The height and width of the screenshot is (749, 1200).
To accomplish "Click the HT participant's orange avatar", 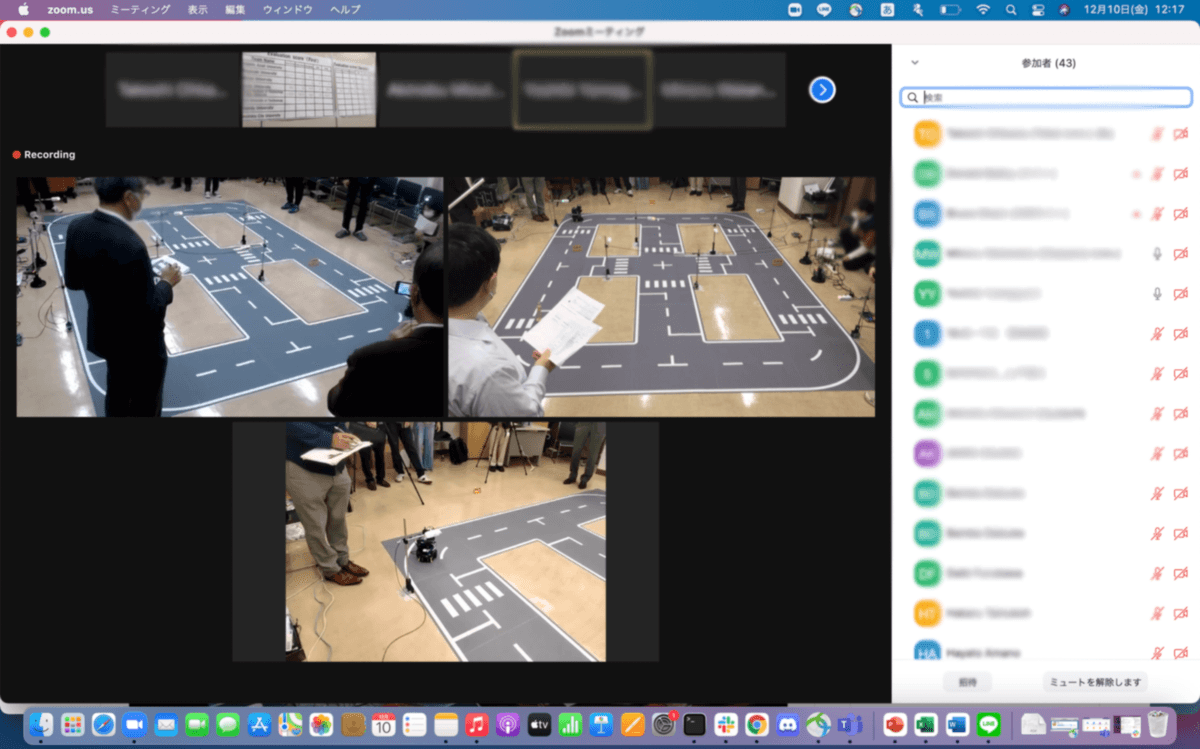I will [928, 613].
